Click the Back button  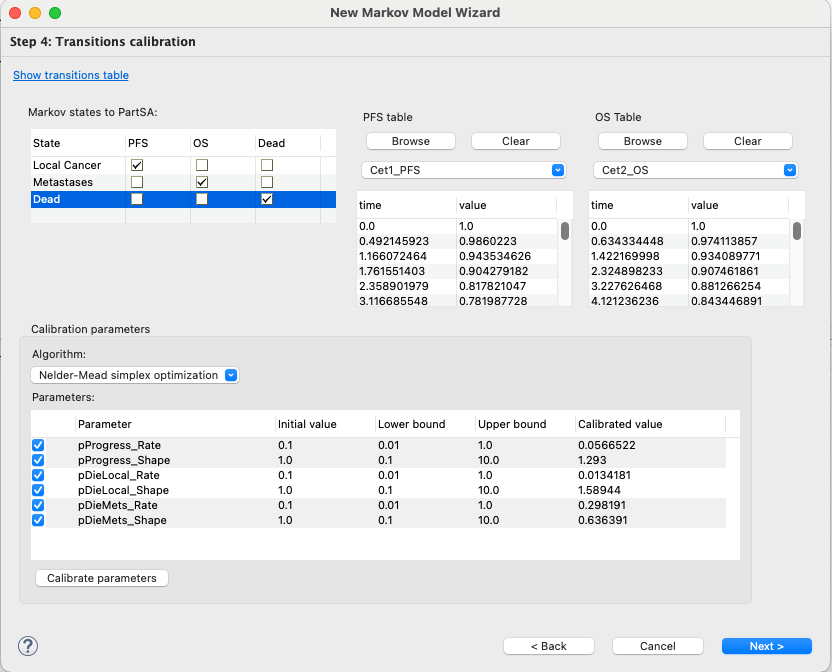tap(548, 646)
